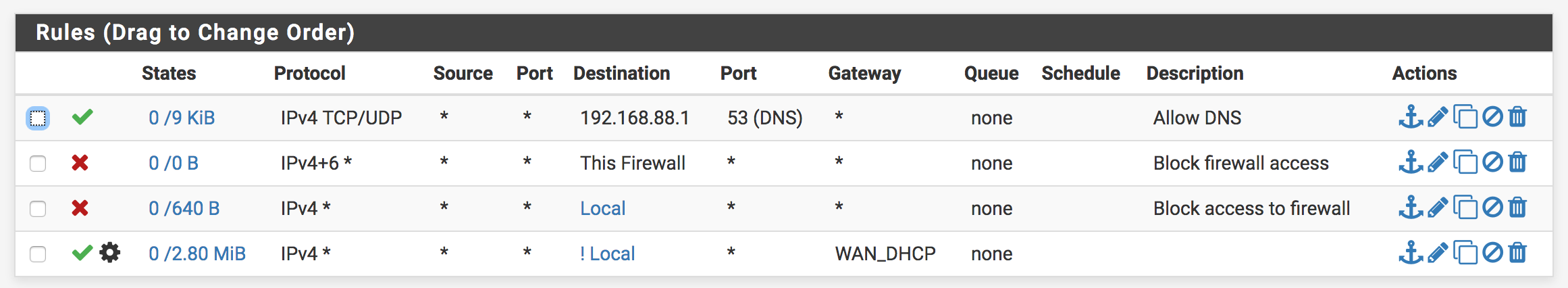Copy the WAN_DHCP gateway rule

[x=1465, y=253]
